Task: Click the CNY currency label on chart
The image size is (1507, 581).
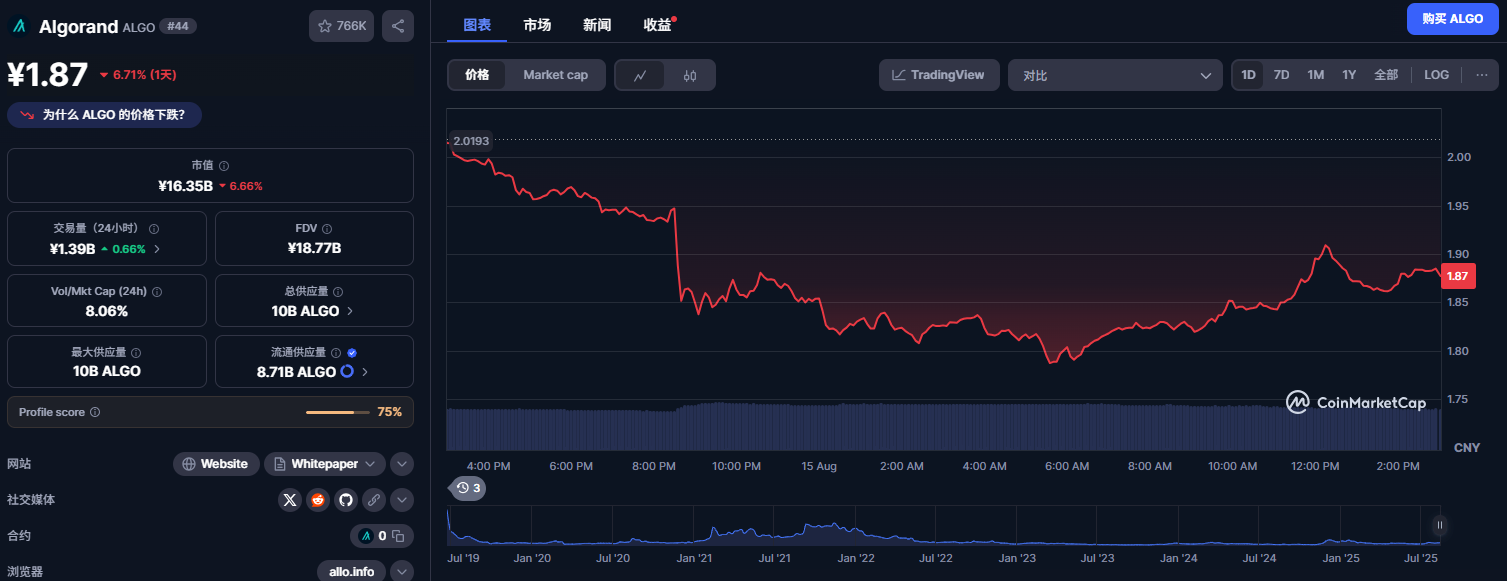Action: (x=1467, y=447)
